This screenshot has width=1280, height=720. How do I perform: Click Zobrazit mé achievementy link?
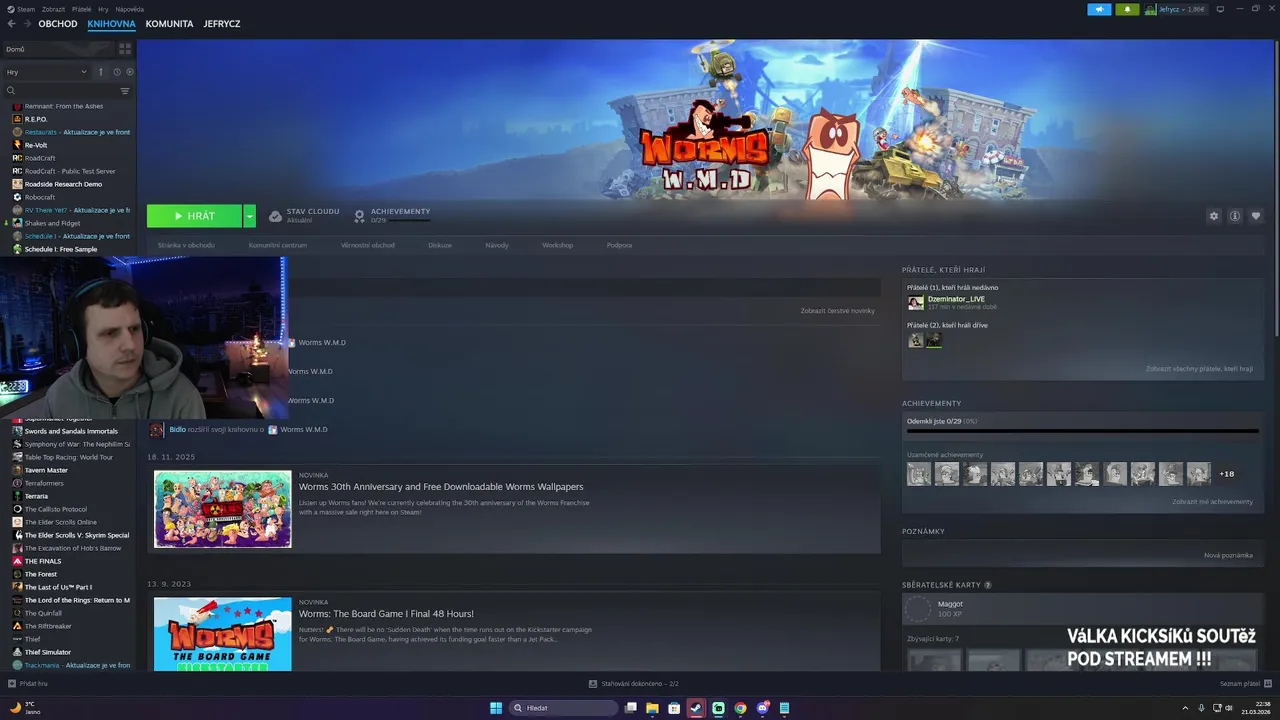[1212, 502]
